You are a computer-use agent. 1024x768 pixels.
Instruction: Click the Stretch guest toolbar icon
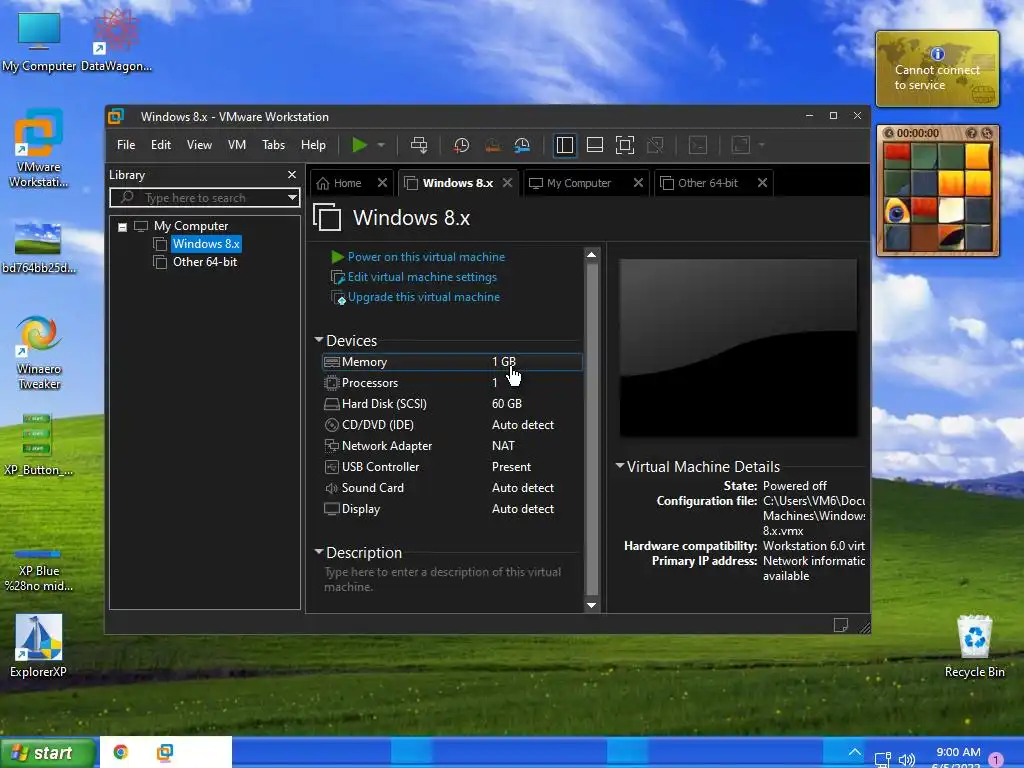[x=741, y=145]
